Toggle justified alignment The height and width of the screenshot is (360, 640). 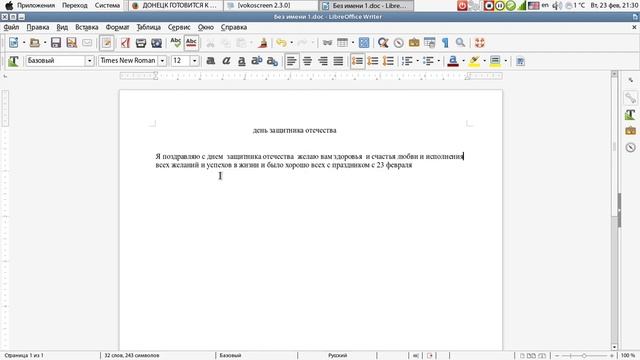coord(338,61)
